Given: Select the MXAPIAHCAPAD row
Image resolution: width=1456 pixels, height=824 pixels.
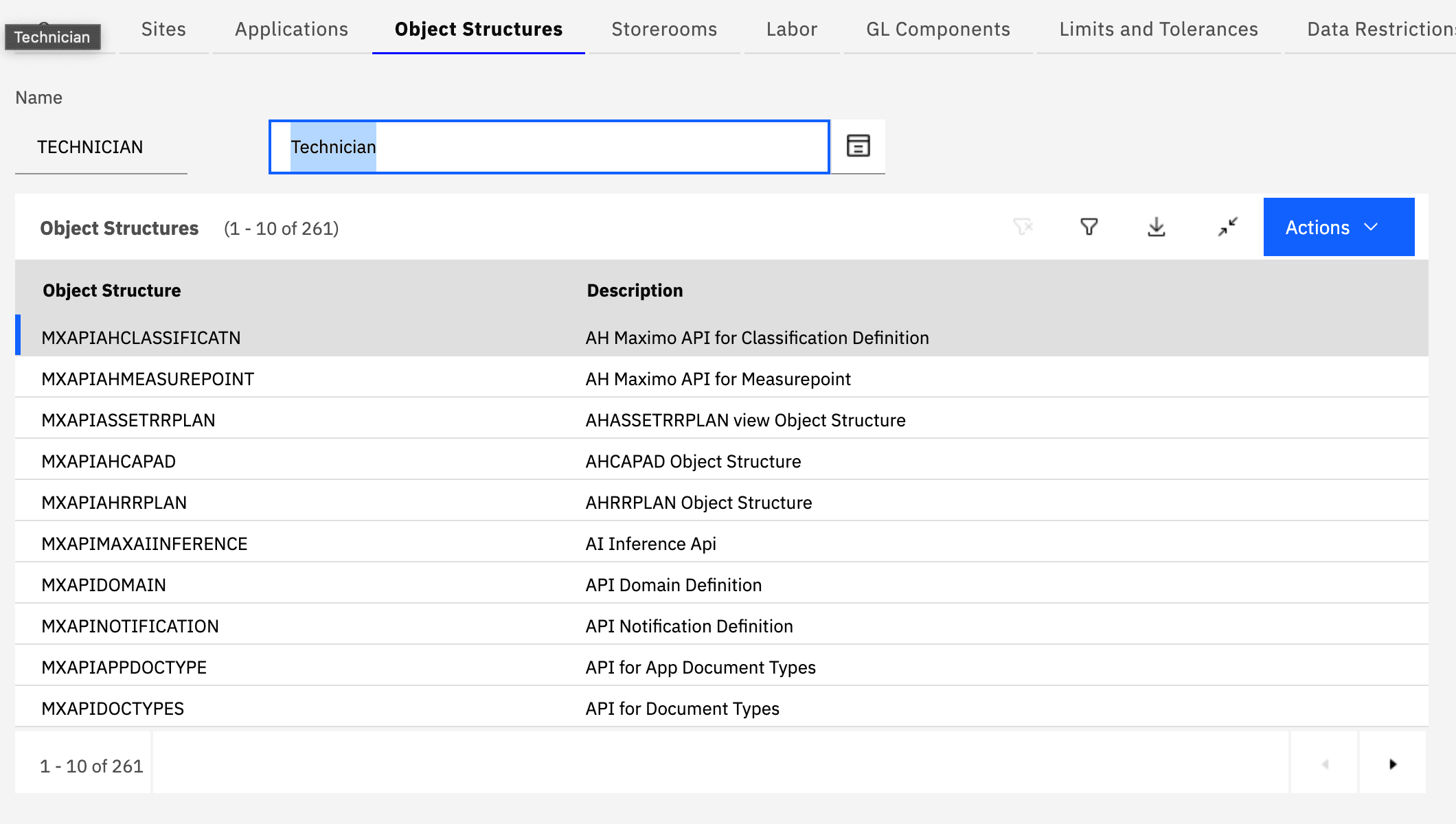Looking at the screenshot, I should pyautogui.click(x=722, y=461).
